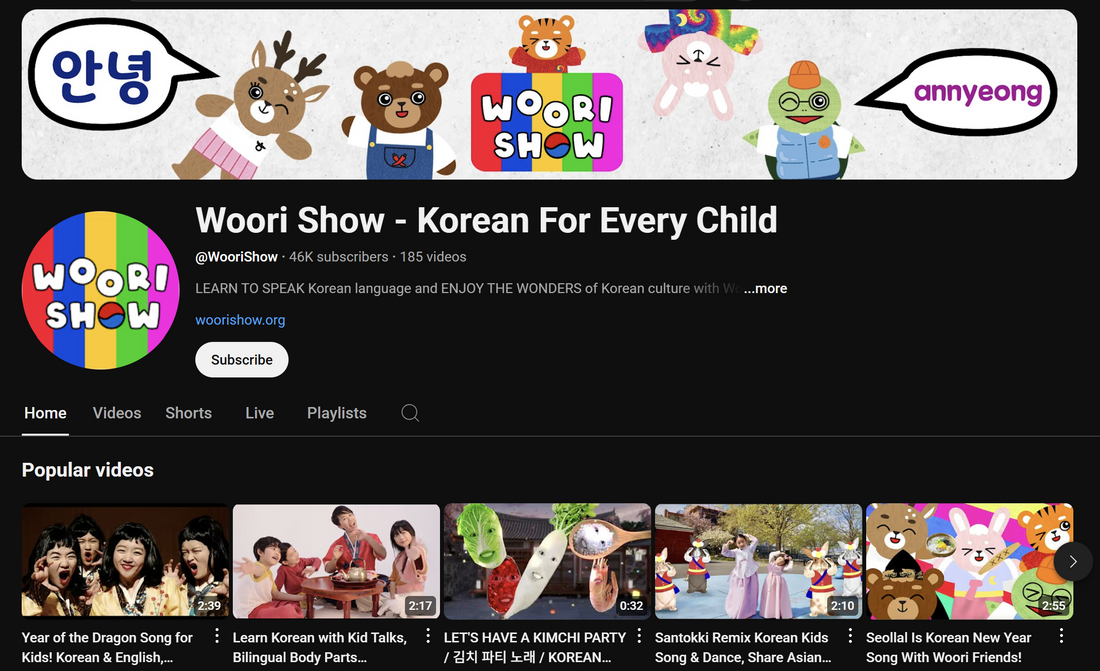Select the Shorts tab
This screenshot has height=671, width=1100.
tap(188, 413)
